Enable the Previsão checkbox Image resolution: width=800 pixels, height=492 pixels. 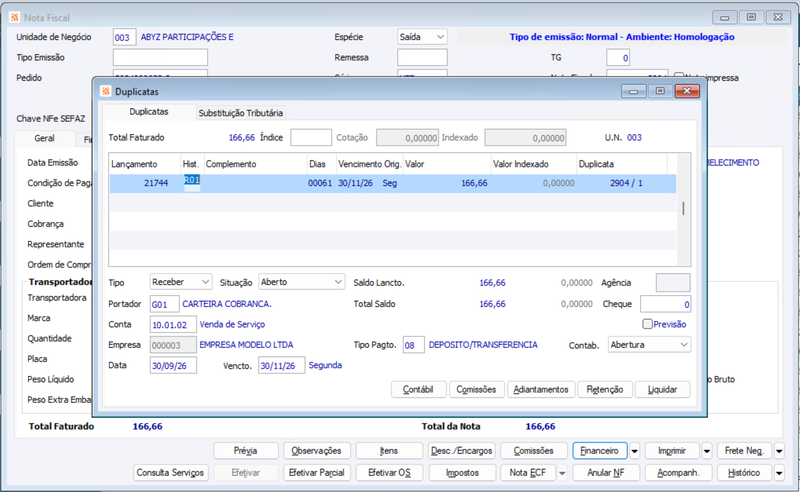point(647,324)
